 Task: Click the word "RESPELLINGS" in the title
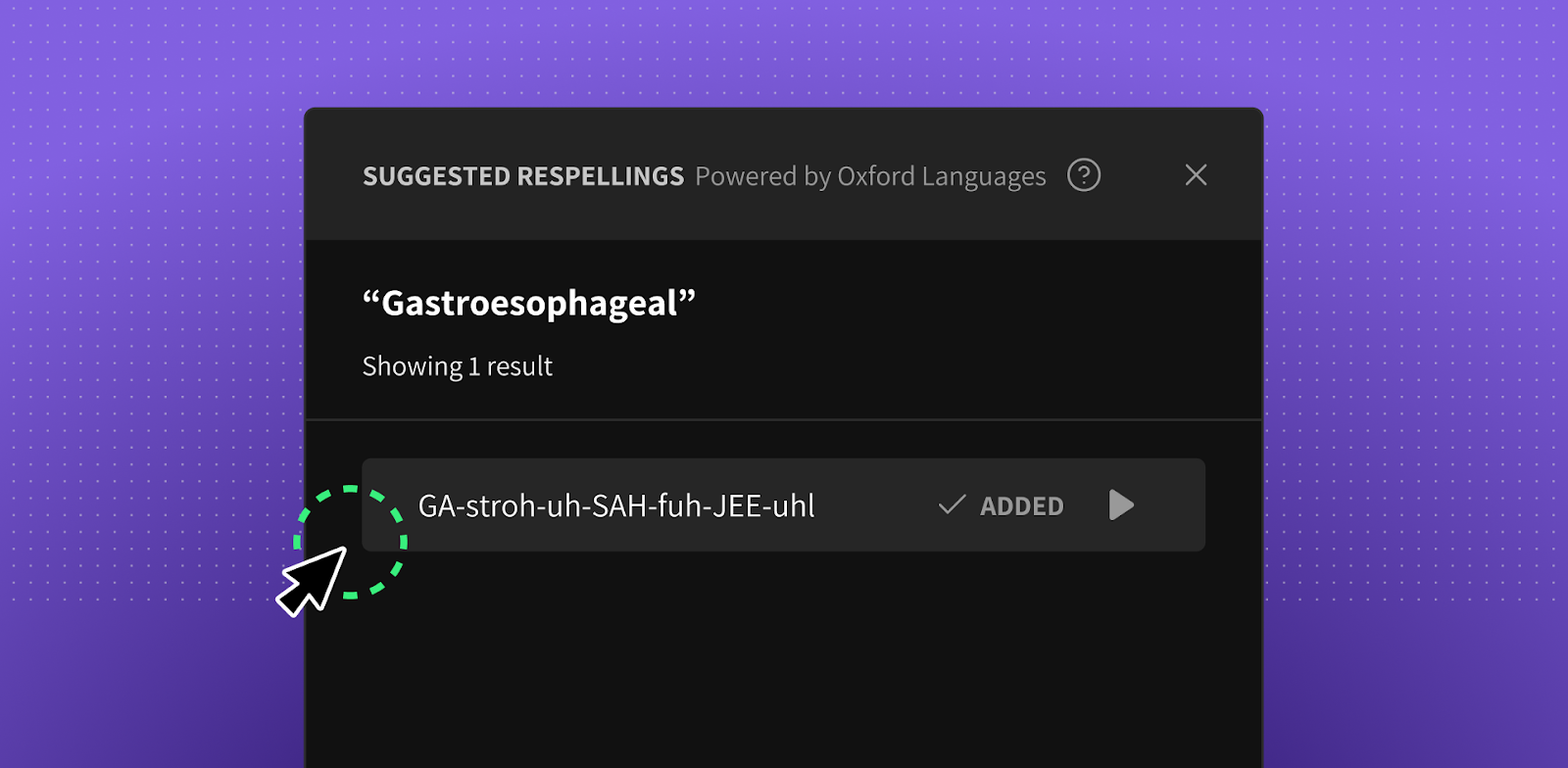click(x=600, y=176)
